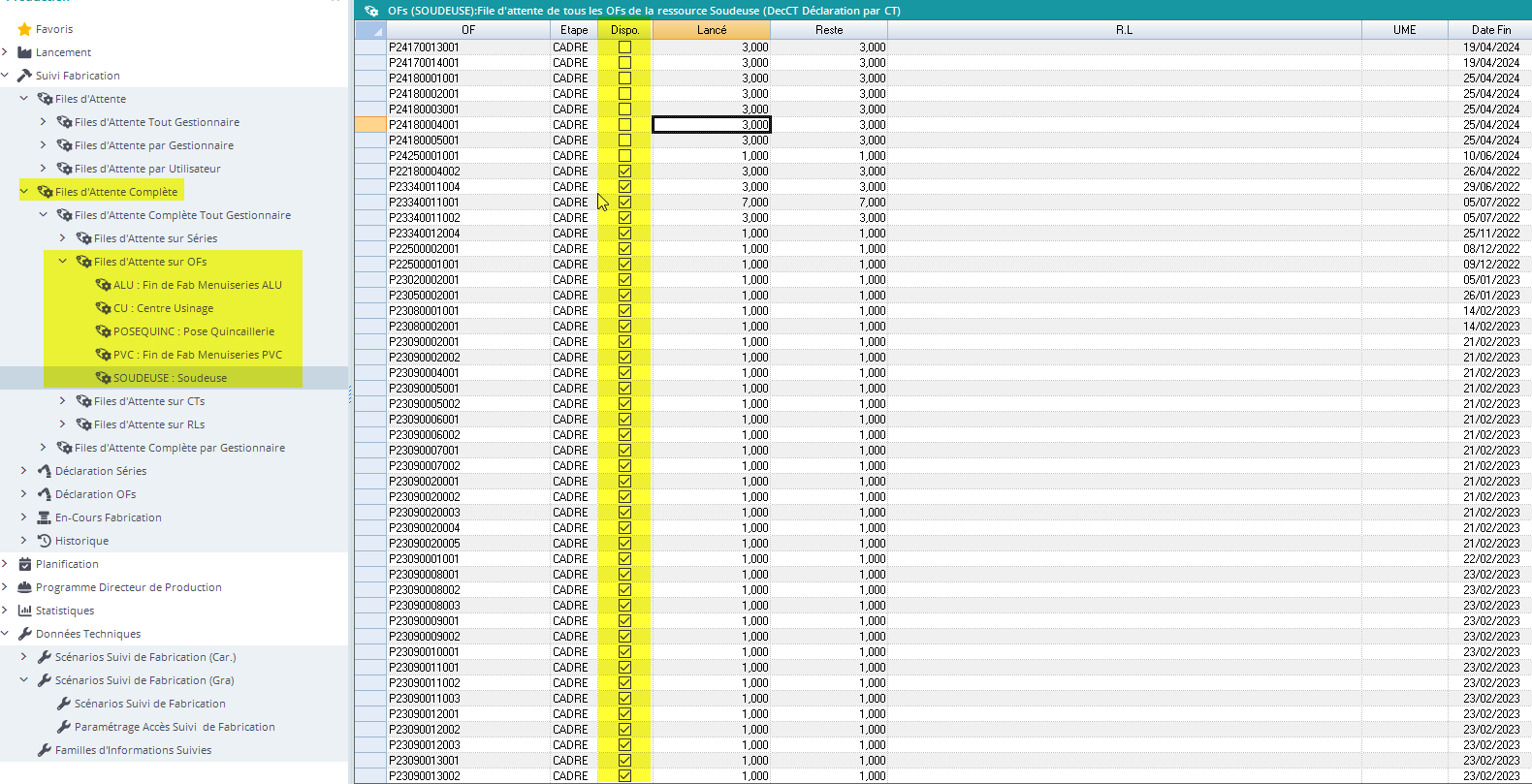This screenshot has width=1532, height=784.
Task: Select CU : Centre Usinage queue
Action: 163,308
